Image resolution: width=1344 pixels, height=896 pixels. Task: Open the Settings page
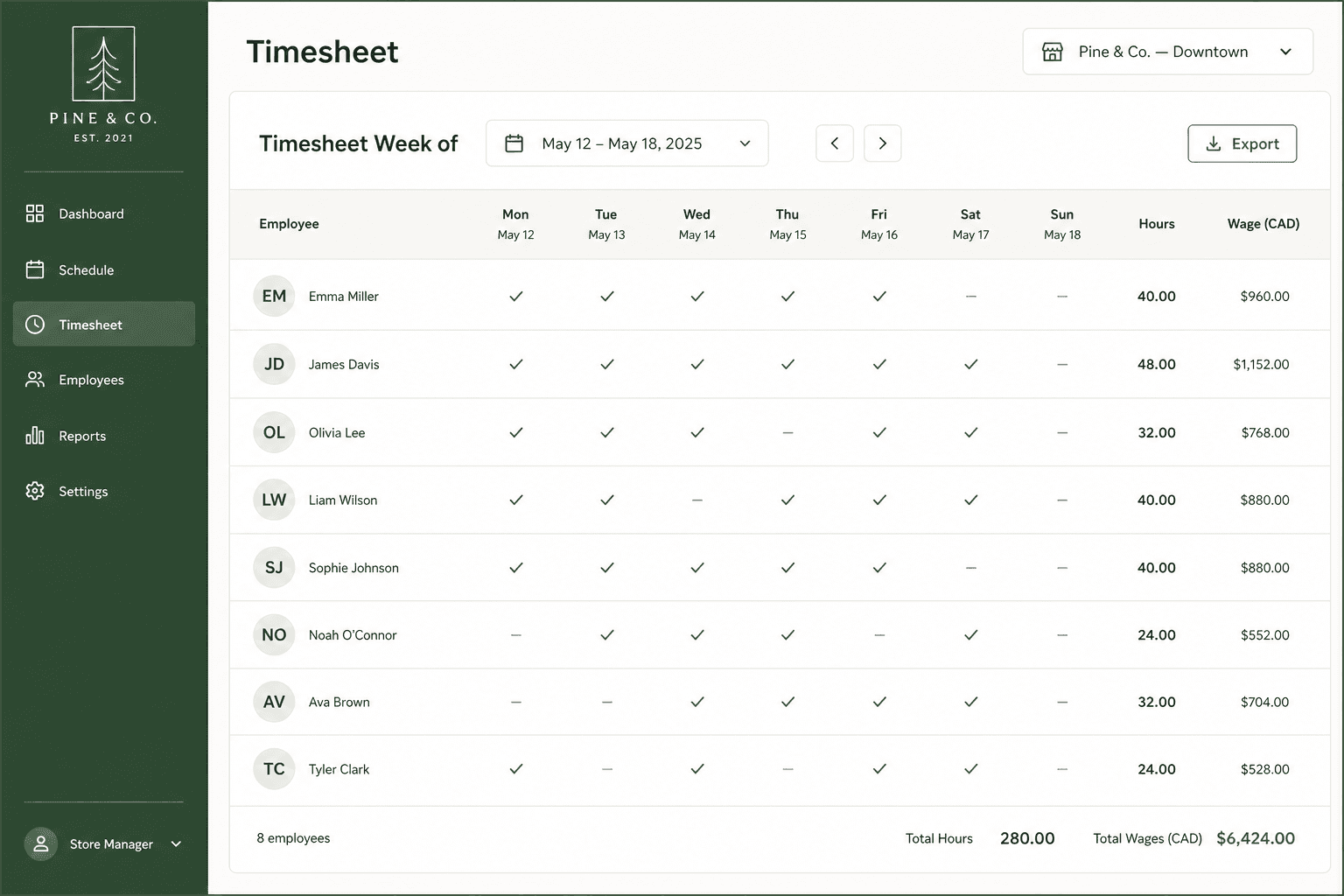(104, 491)
